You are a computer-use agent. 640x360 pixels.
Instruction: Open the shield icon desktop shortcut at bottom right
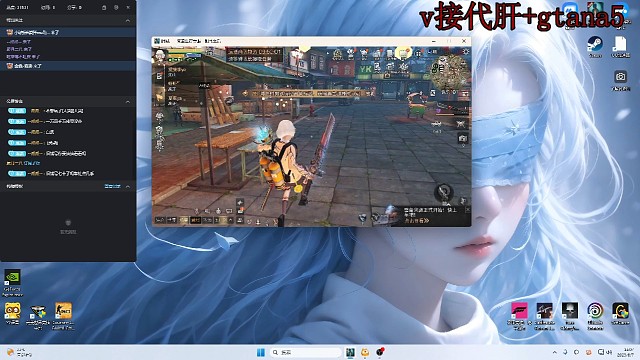coord(620,314)
